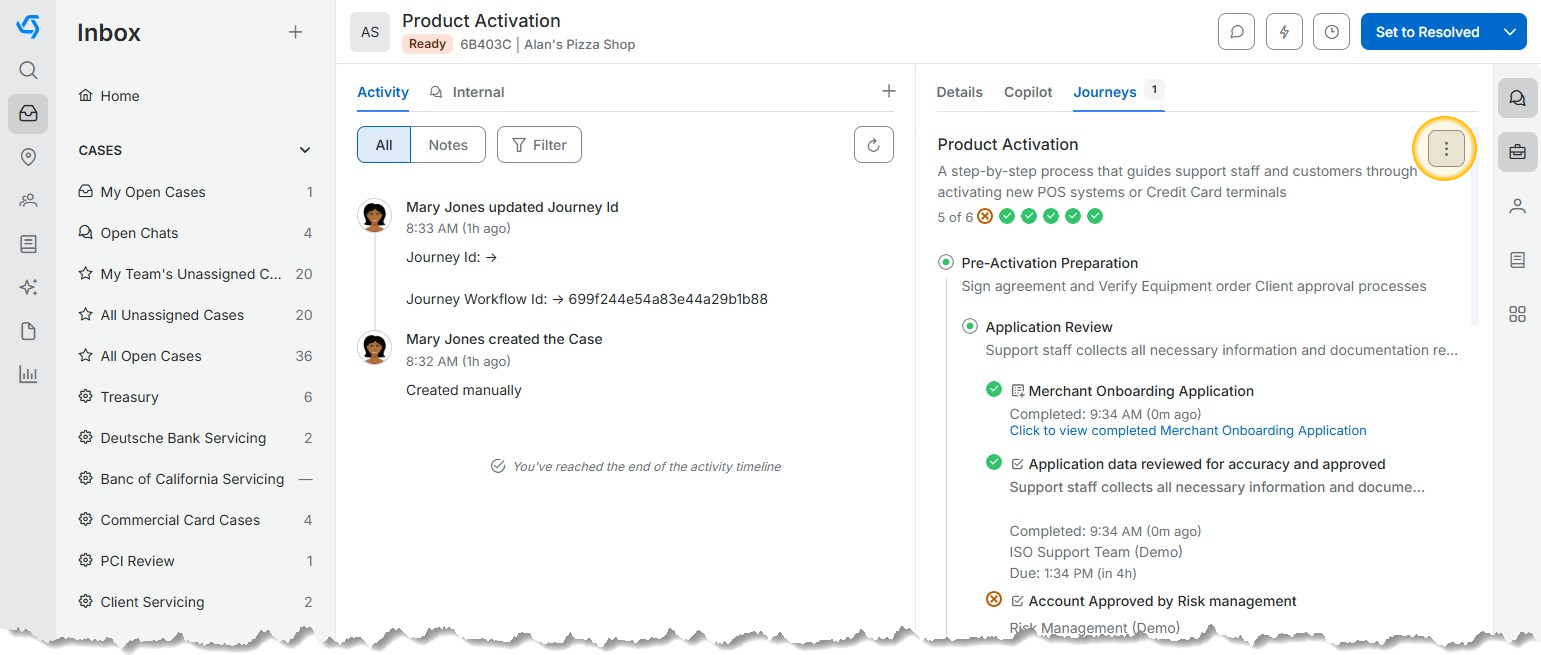Click the Set to Resolved button
Viewport: 1541px width, 655px height.
click(1427, 32)
